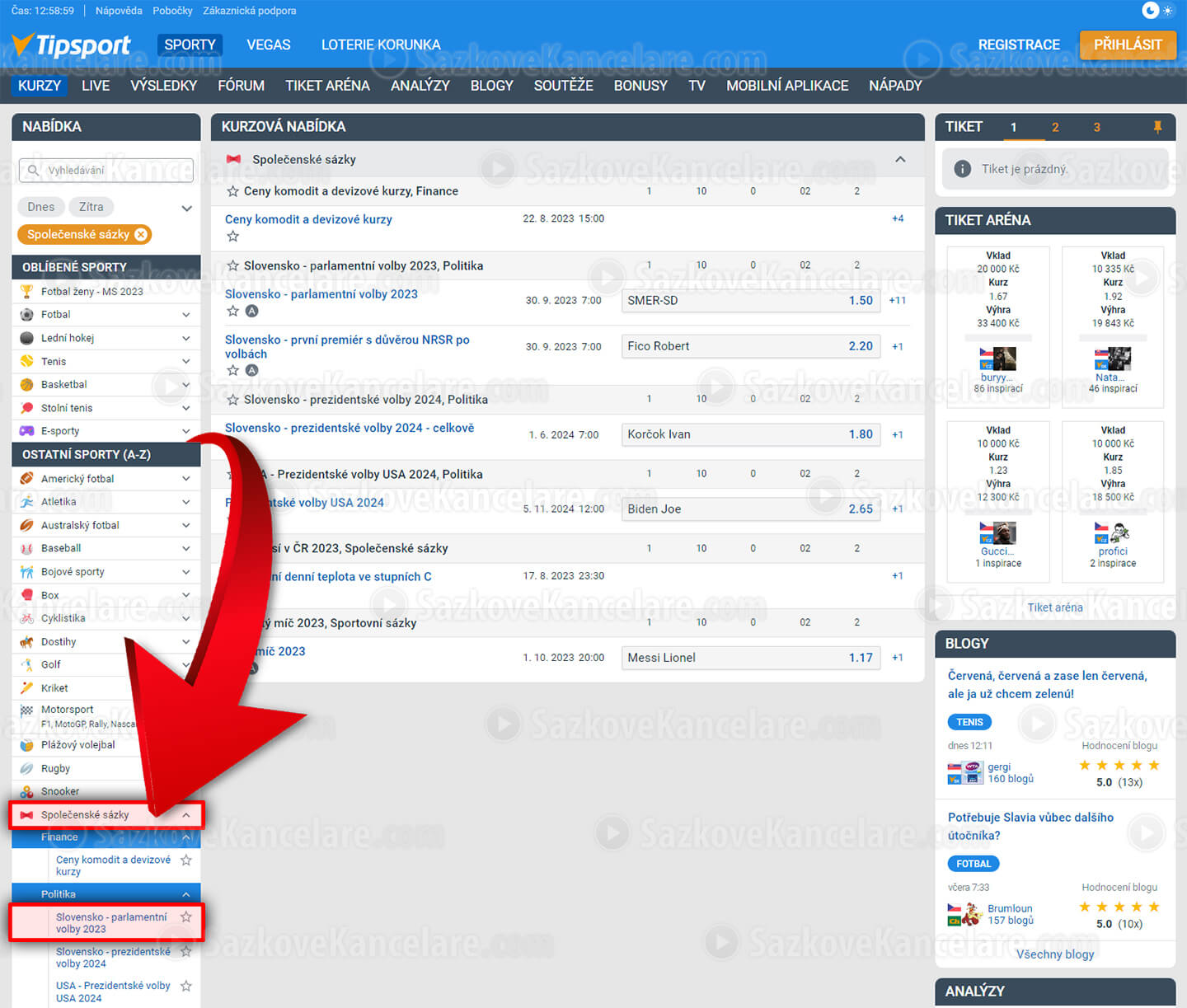Expand the Lední hokej chevron
1187x1008 pixels.
click(x=186, y=338)
